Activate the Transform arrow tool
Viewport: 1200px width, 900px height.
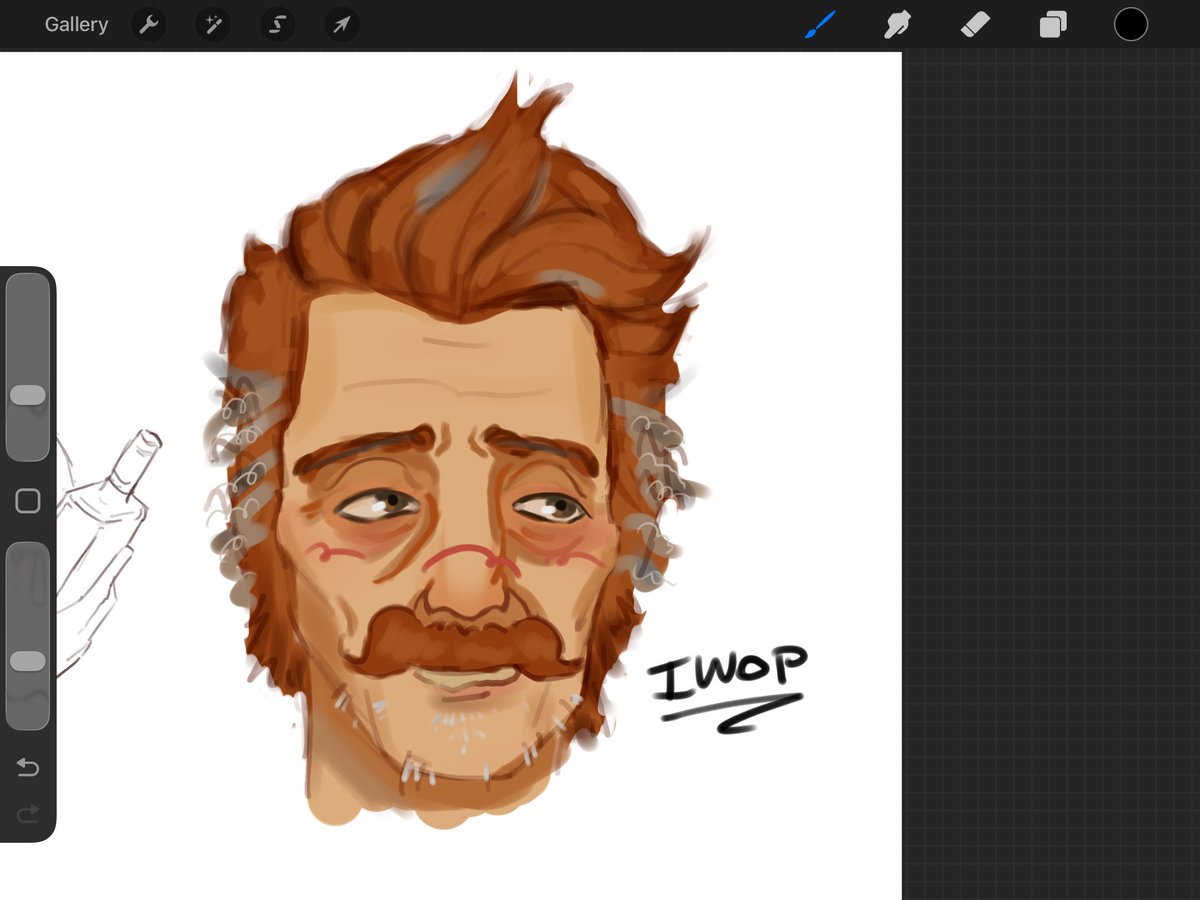pos(341,25)
